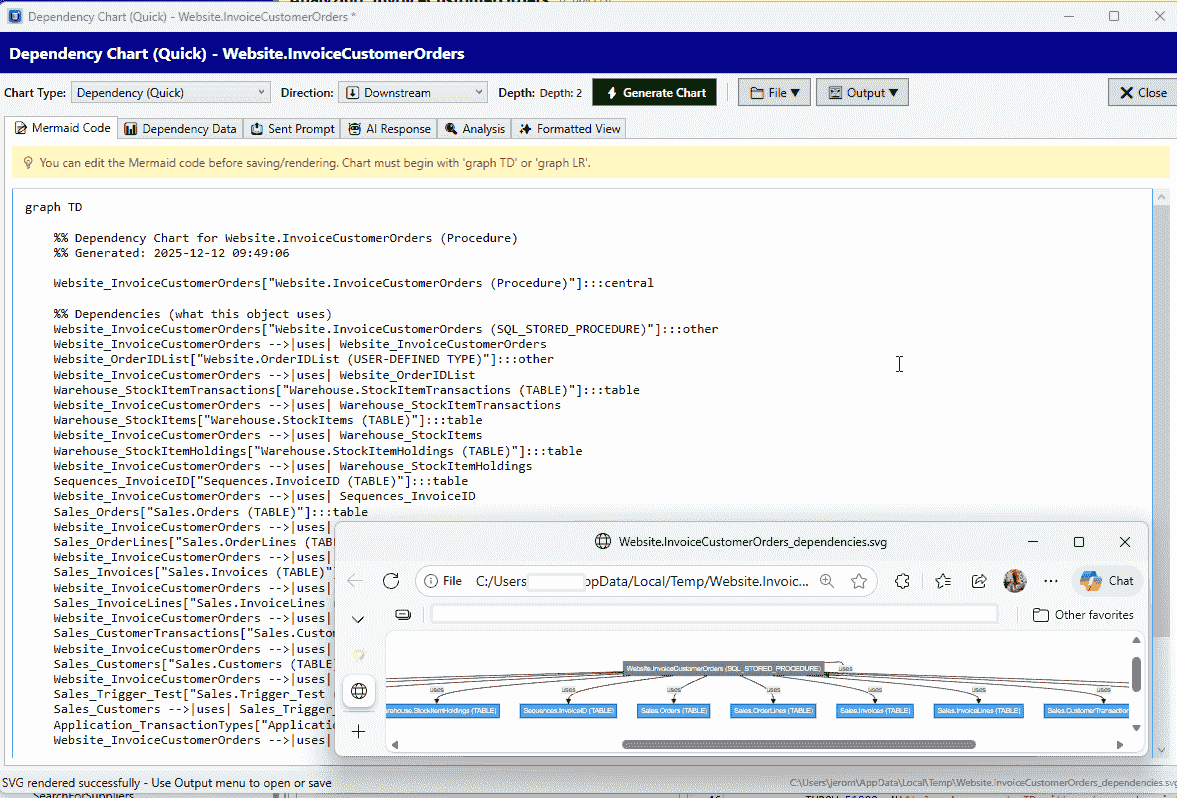Expand the Direction Downstream dropdown

tap(412, 93)
